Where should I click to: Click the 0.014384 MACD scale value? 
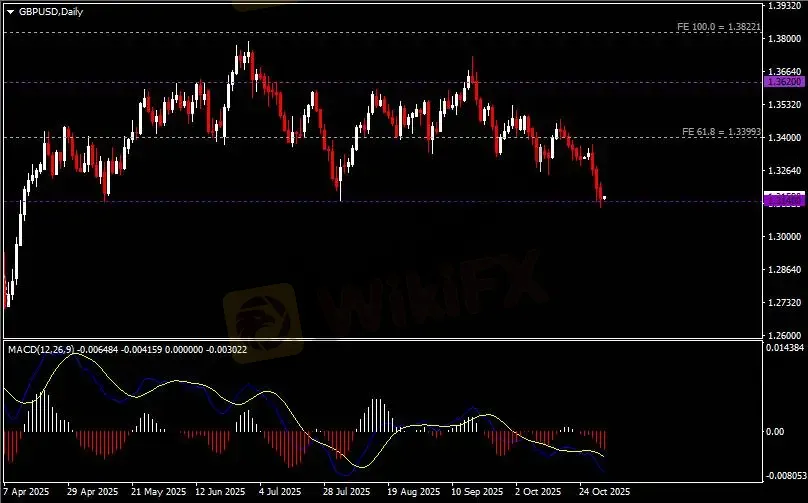point(785,348)
